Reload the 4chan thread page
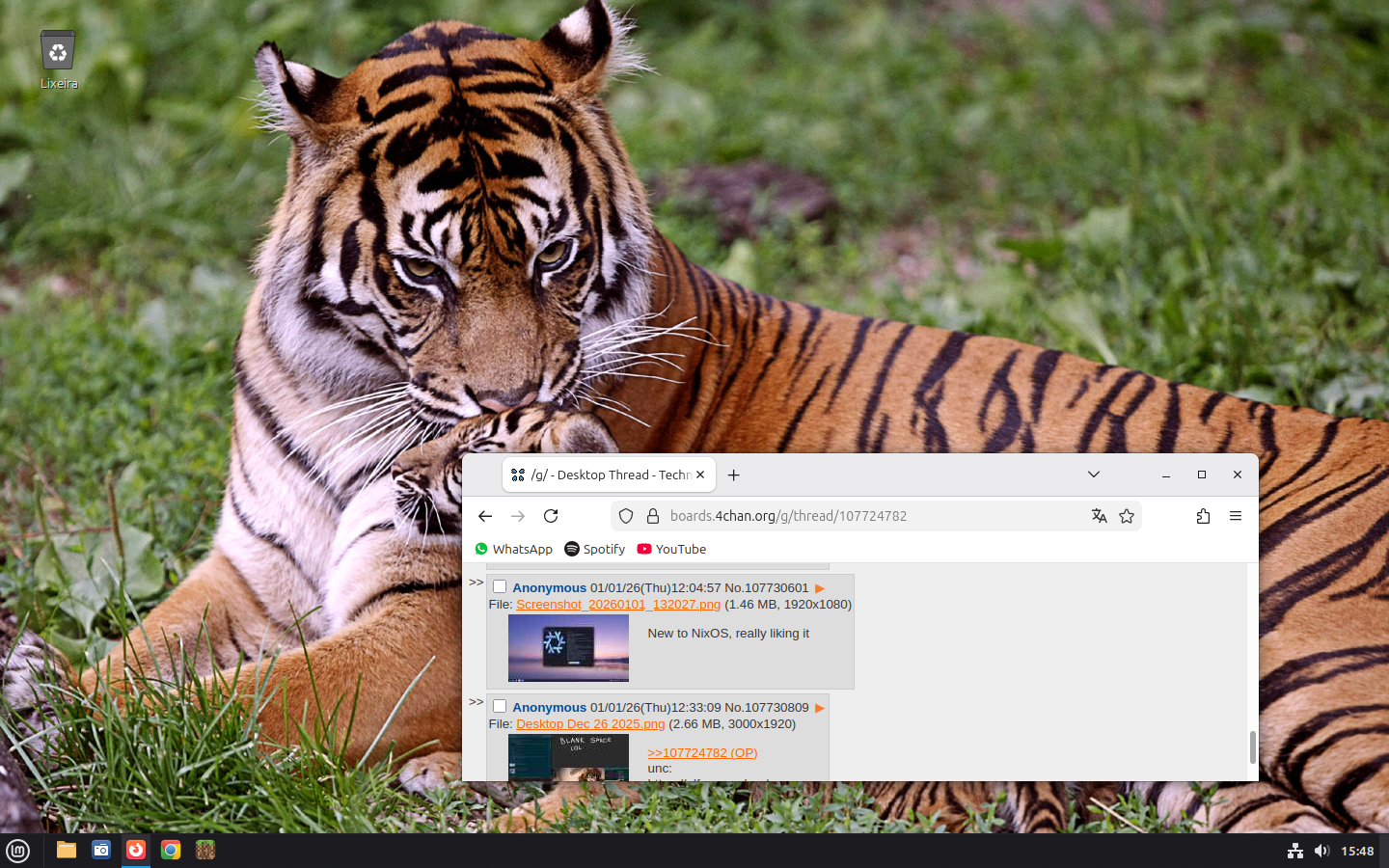 [551, 516]
